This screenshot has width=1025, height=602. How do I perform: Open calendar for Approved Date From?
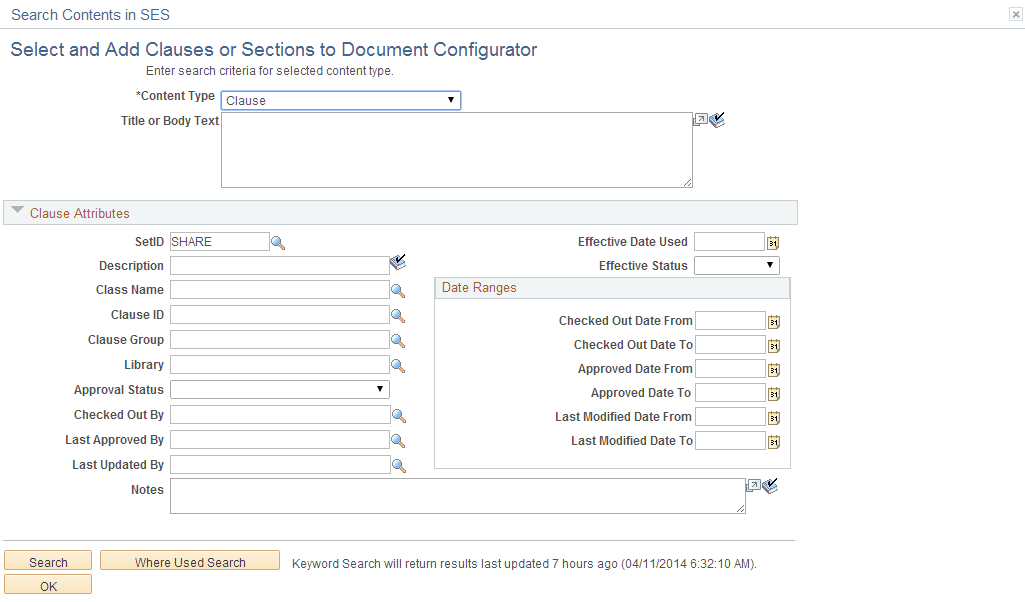point(773,368)
